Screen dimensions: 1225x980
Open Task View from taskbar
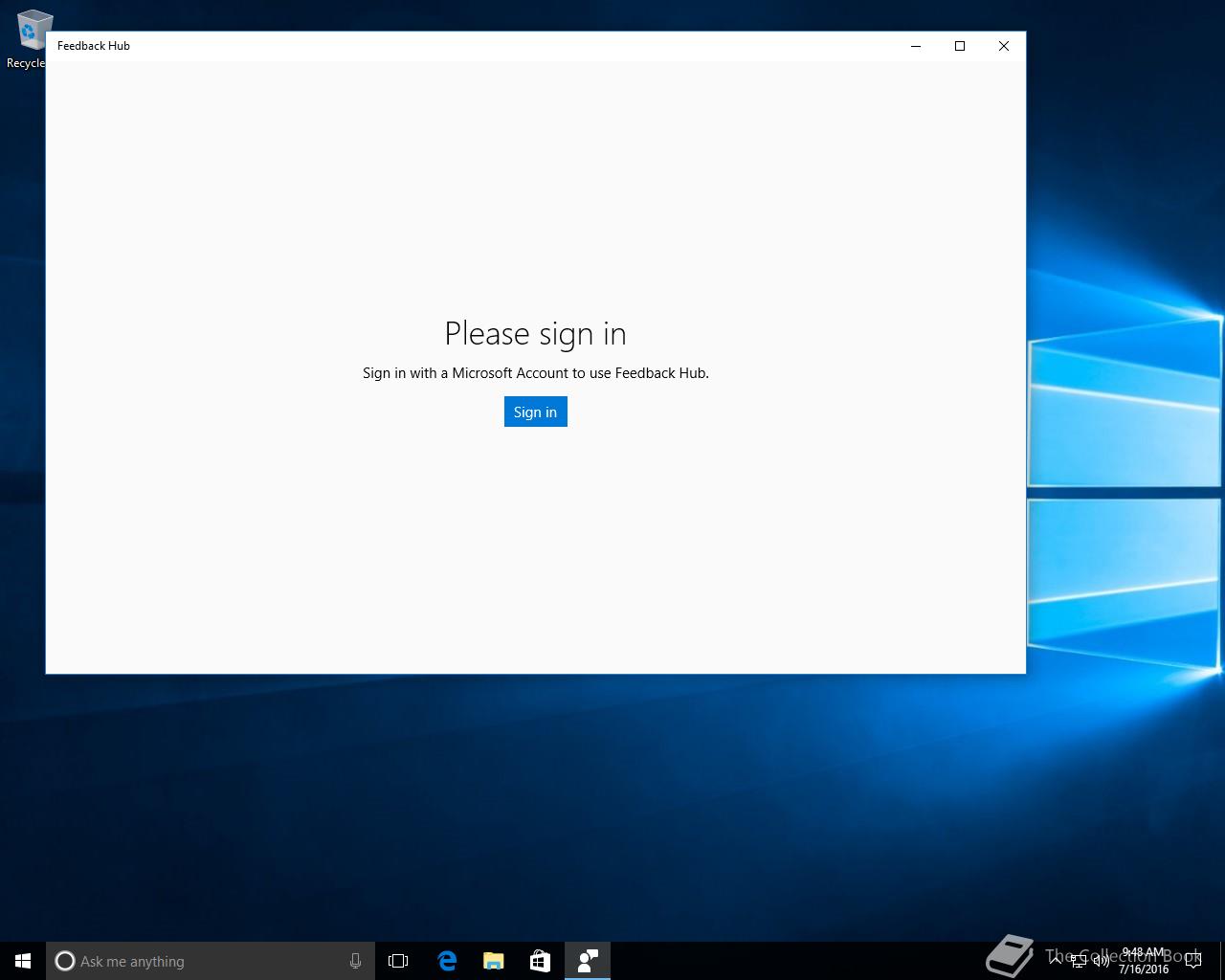click(x=398, y=961)
